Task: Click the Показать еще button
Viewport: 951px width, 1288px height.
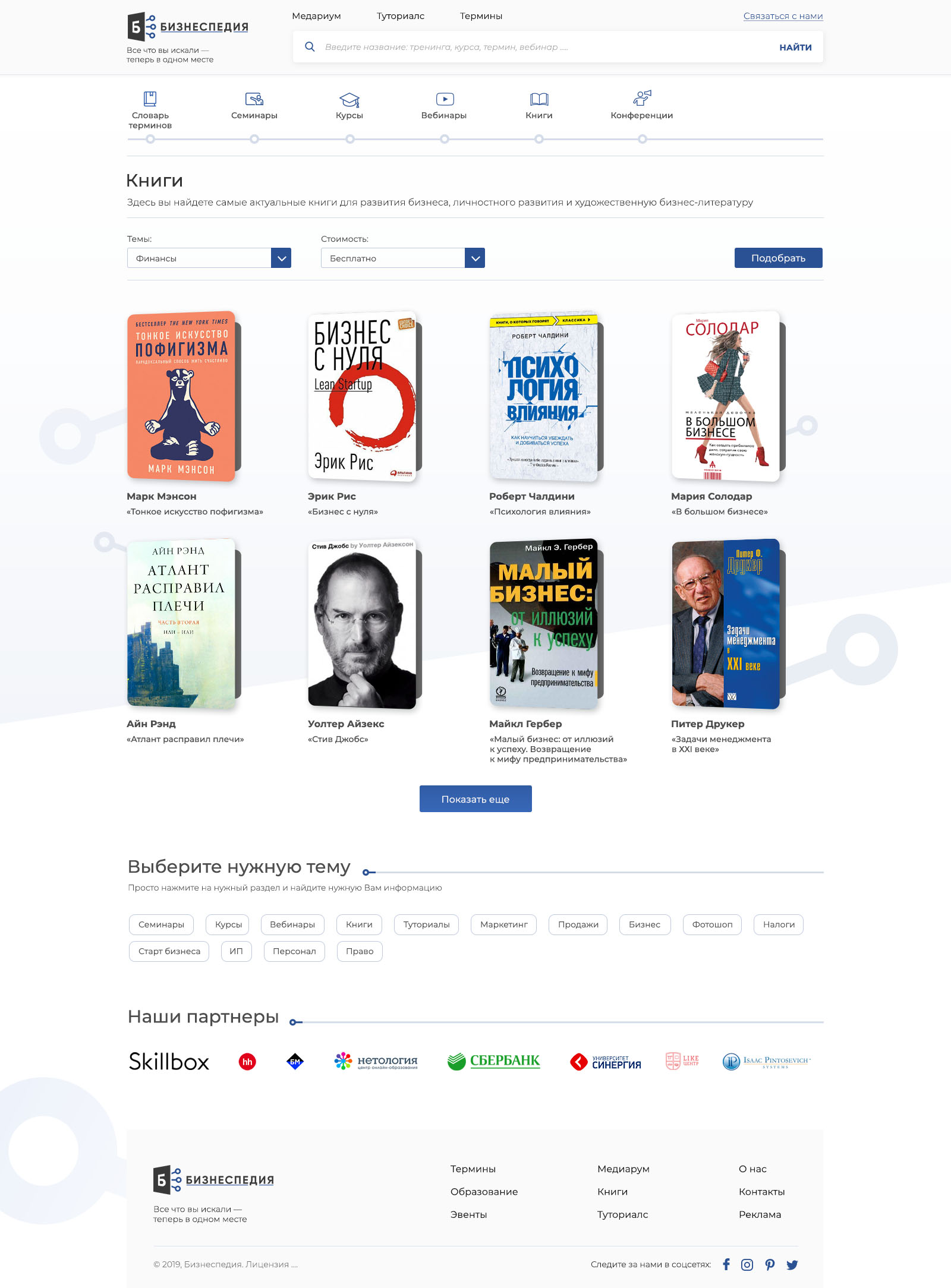Action: [475, 799]
